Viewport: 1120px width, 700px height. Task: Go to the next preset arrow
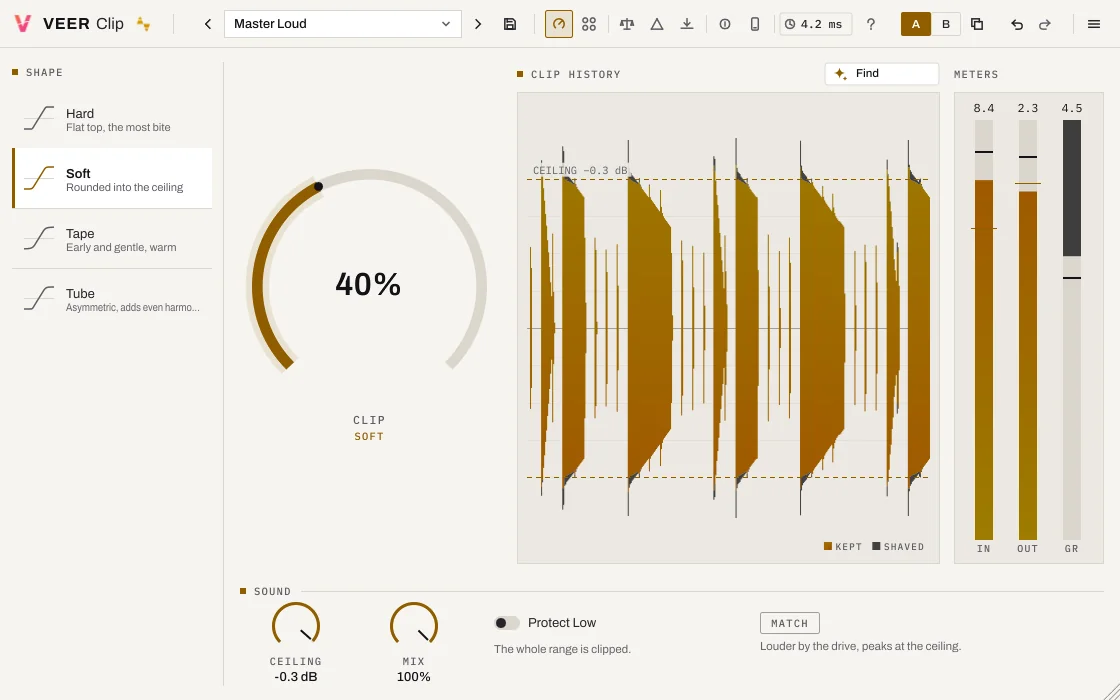[x=478, y=24]
